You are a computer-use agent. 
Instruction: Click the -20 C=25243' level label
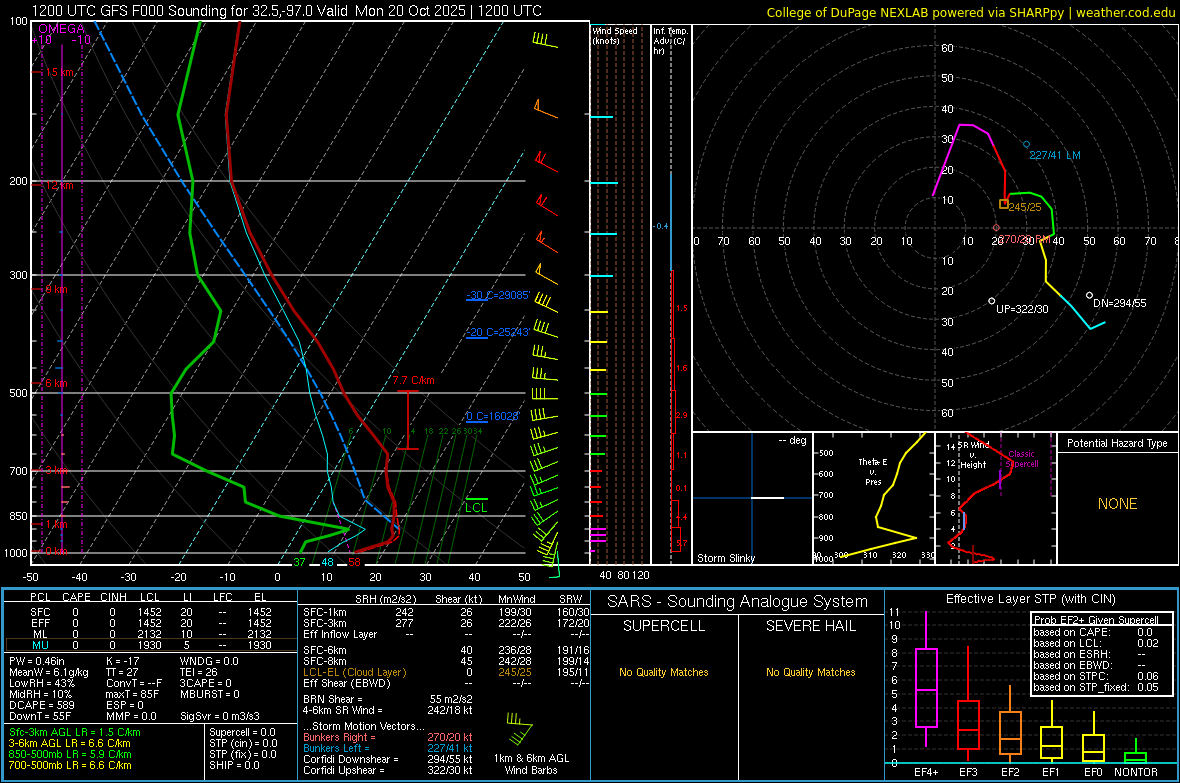[498, 332]
